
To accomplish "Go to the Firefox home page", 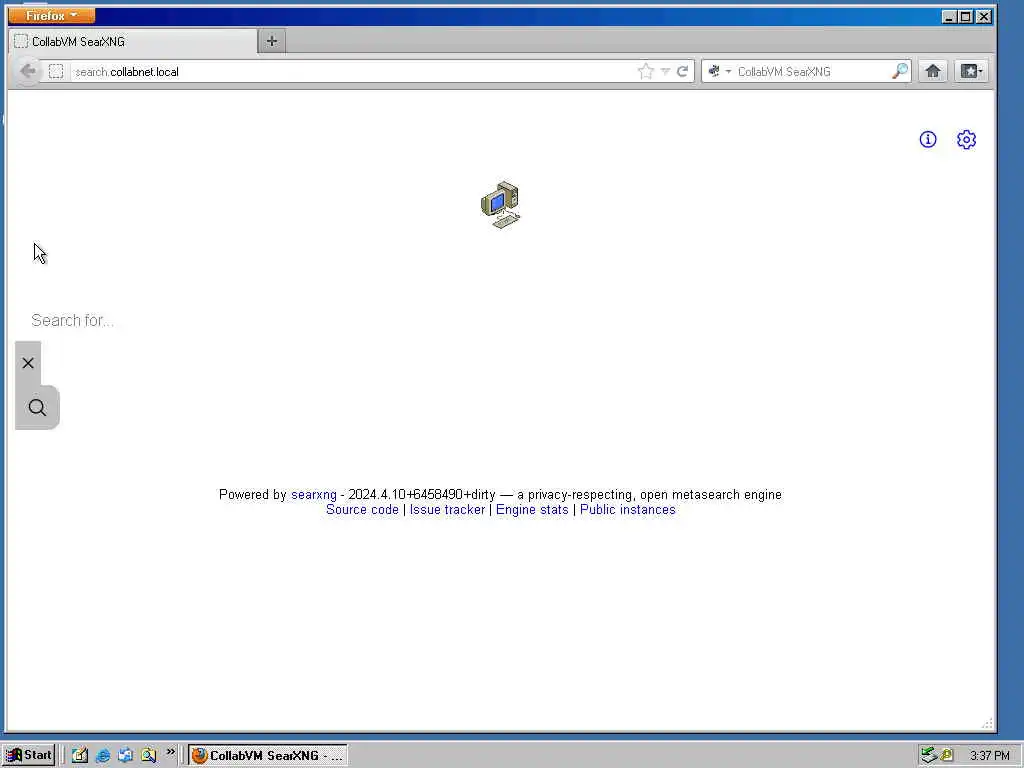I will 933,71.
